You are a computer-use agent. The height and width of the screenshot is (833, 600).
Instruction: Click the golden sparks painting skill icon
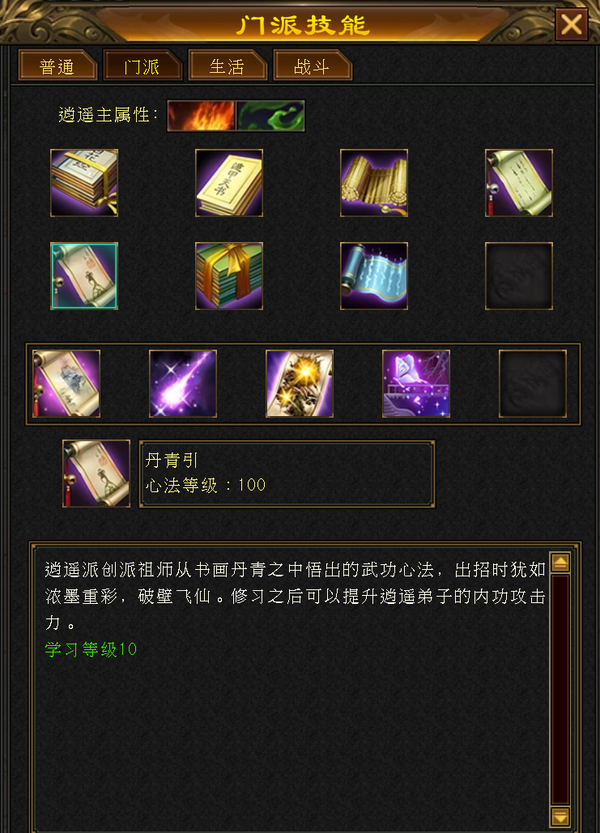tap(300, 384)
